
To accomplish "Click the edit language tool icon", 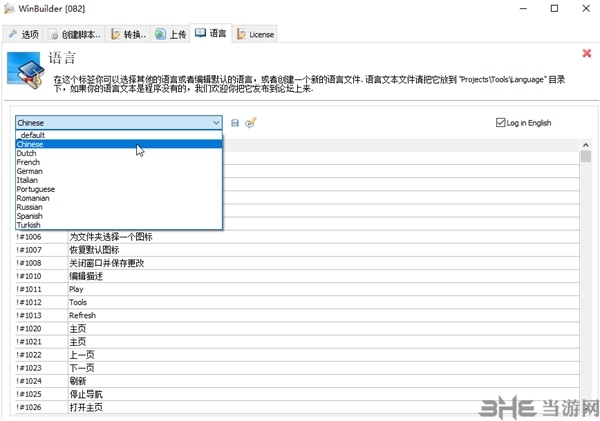I will point(251,122).
